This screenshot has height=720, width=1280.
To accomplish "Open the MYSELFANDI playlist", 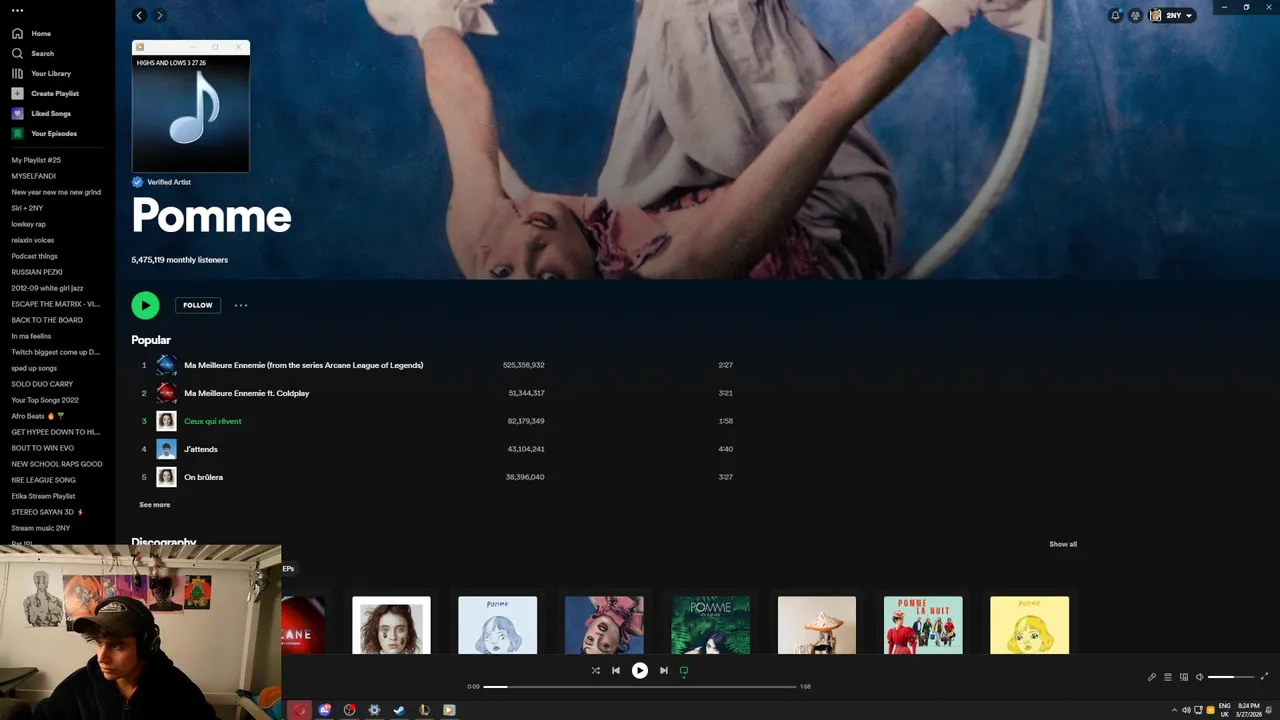I will (34, 176).
